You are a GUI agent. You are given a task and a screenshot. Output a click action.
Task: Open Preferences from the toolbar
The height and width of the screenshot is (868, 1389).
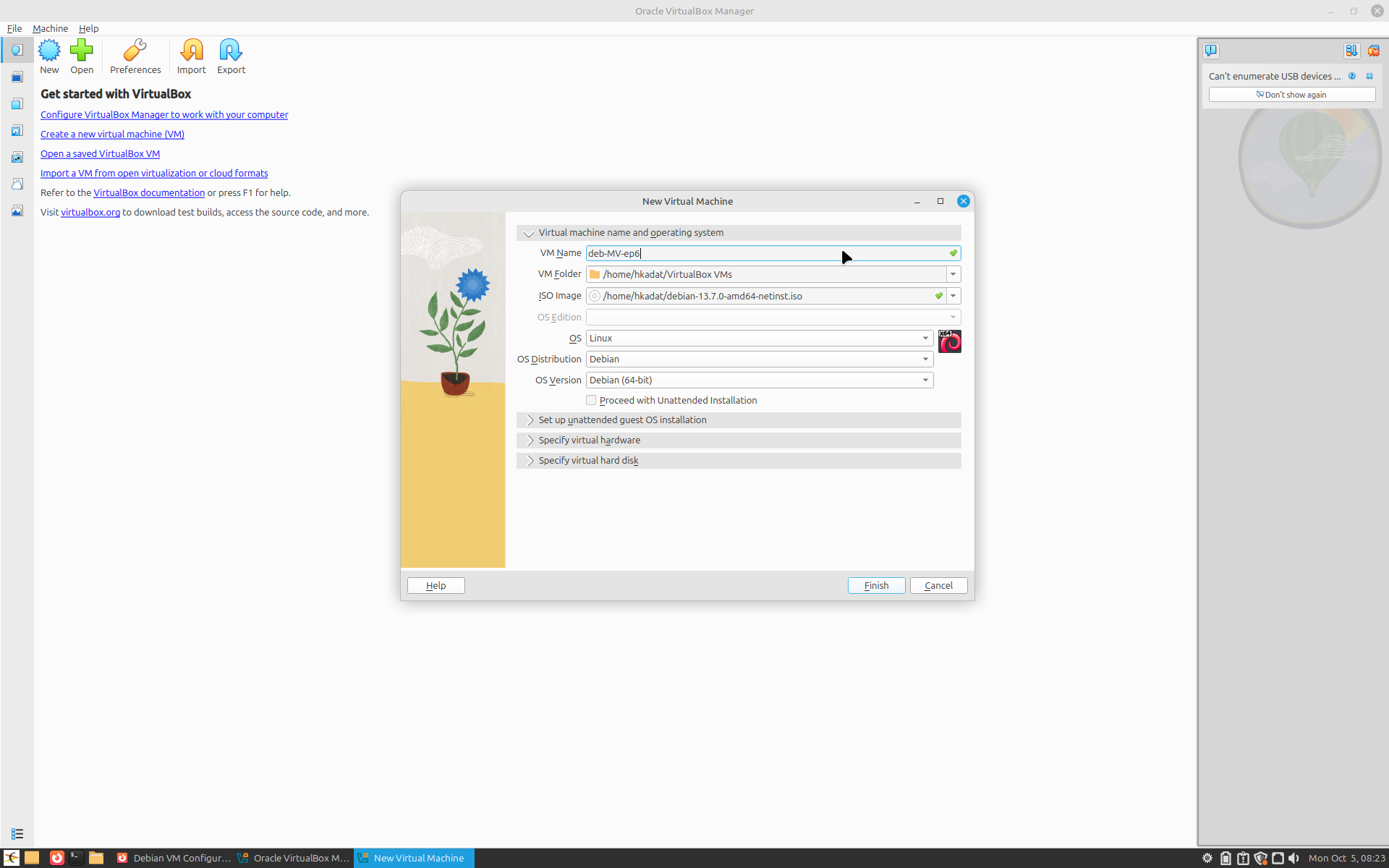click(135, 56)
